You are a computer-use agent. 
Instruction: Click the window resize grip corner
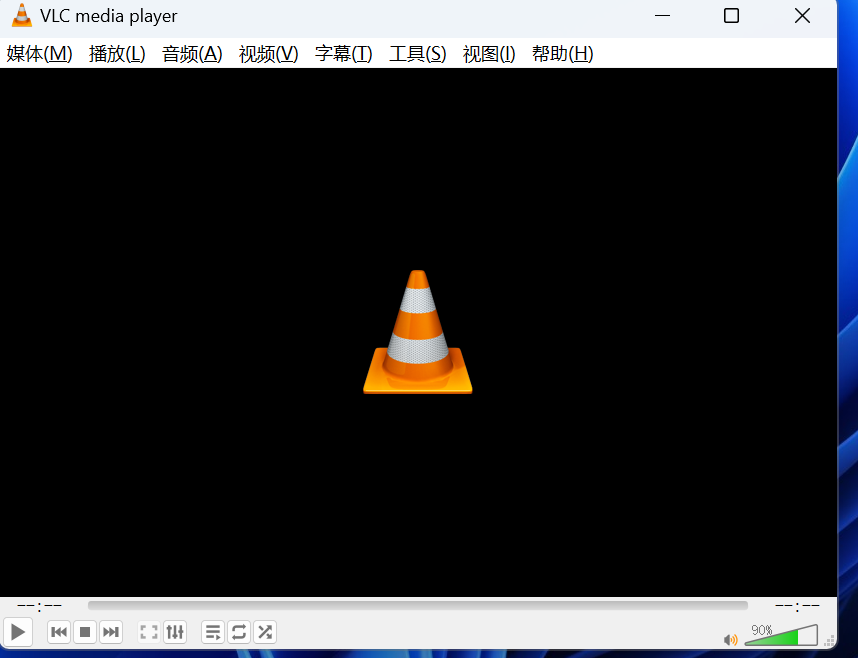830,641
